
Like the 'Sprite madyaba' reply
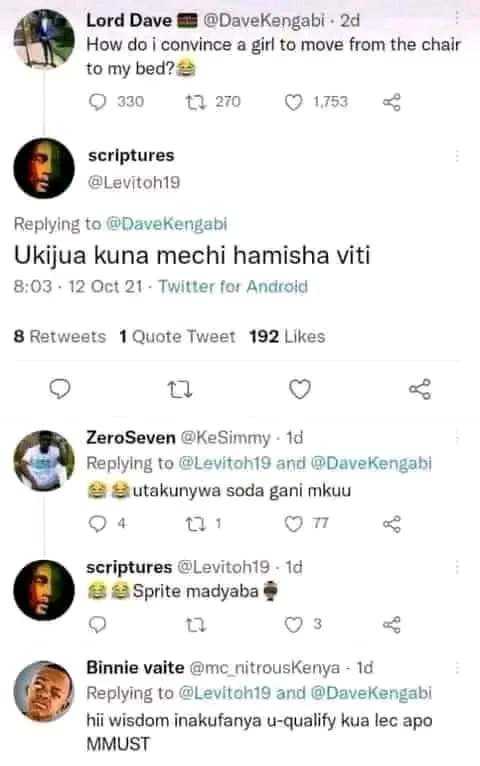293,625
